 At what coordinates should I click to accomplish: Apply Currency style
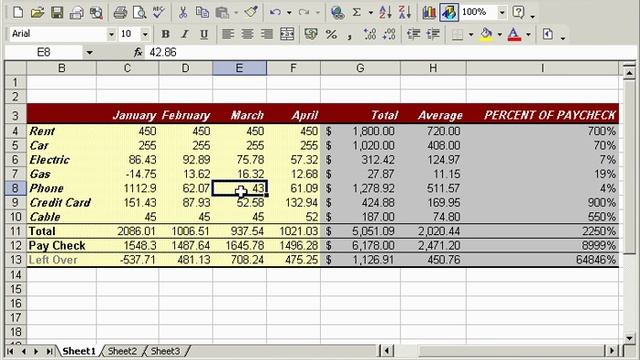pyautogui.click(x=311, y=34)
